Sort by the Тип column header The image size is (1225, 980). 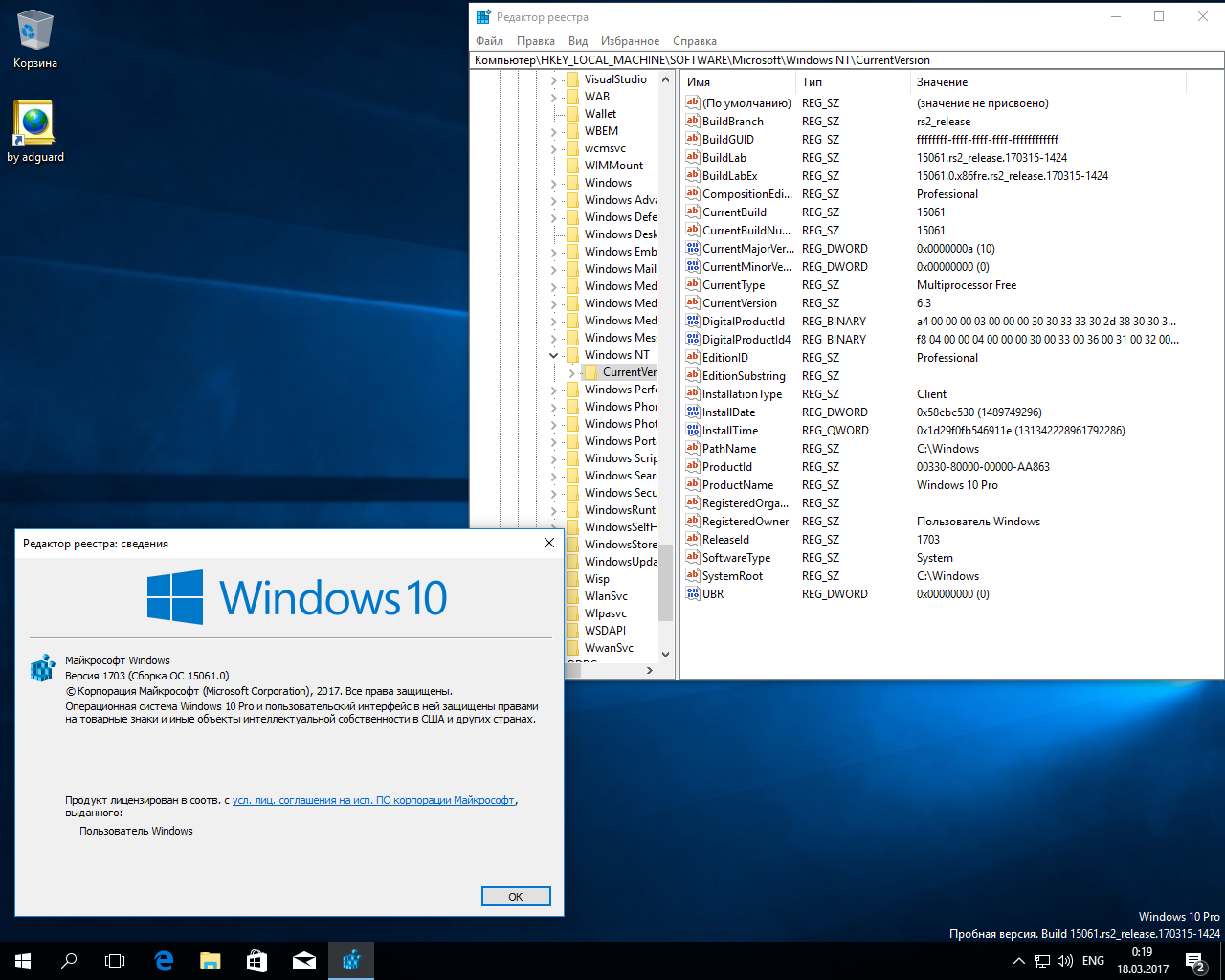point(852,82)
